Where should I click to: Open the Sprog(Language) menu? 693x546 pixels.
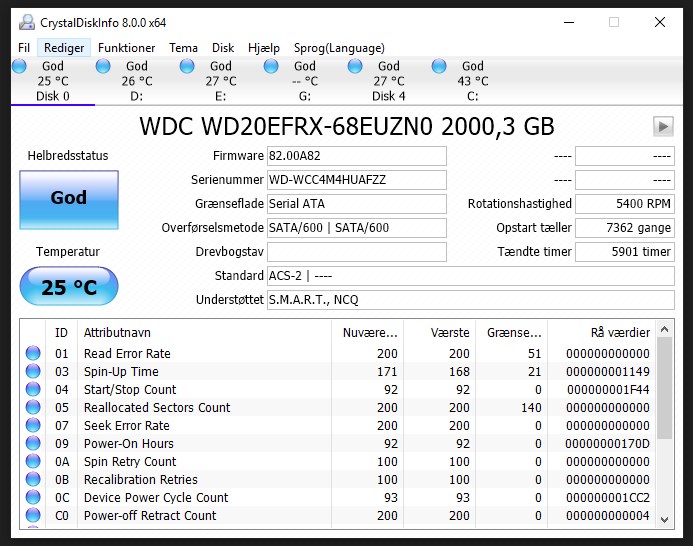tap(339, 48)
